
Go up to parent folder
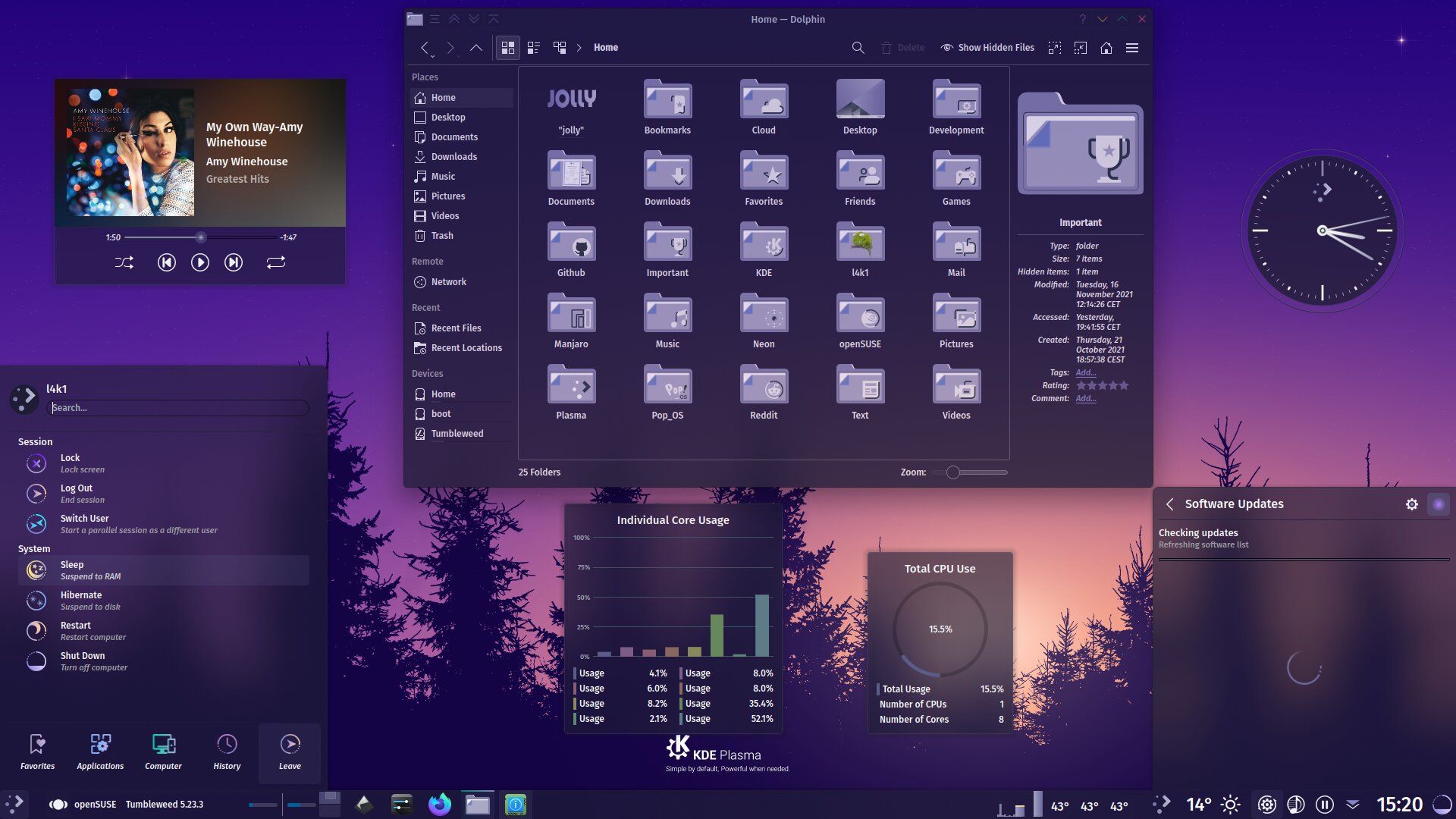point(476,48)
